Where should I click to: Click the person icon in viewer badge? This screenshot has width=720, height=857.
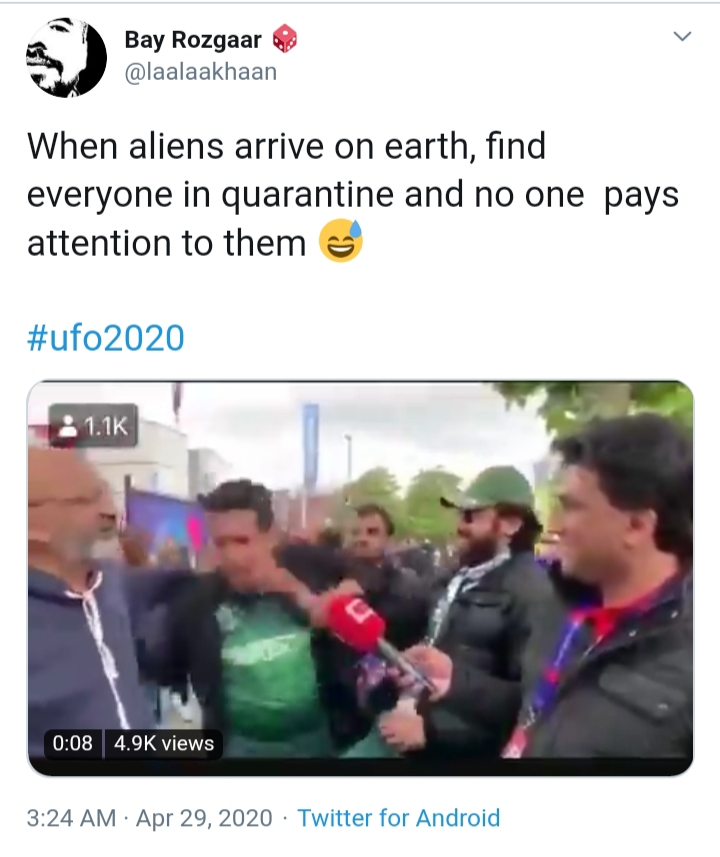pyautogui.click(x=68, y=426)
